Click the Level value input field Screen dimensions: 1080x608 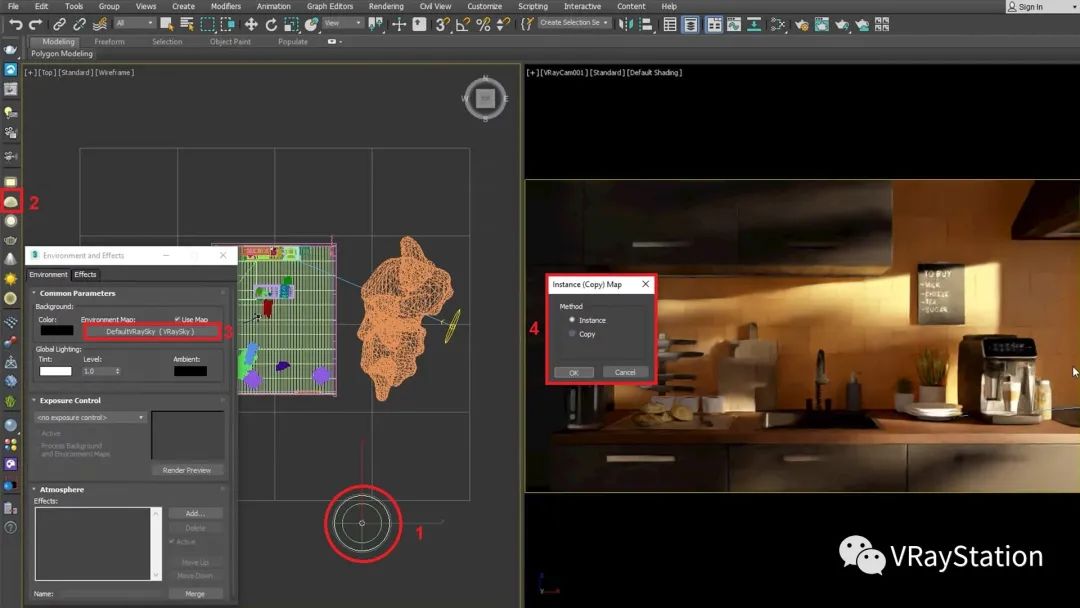tap(97, 371)
